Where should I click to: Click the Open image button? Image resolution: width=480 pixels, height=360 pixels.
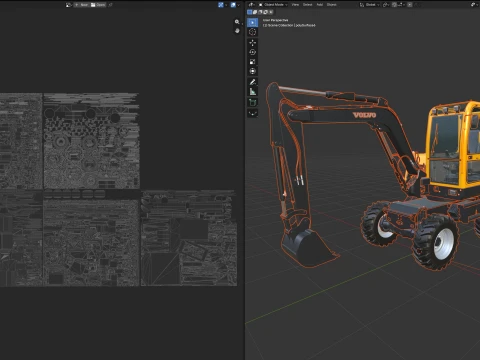[98, 5]
